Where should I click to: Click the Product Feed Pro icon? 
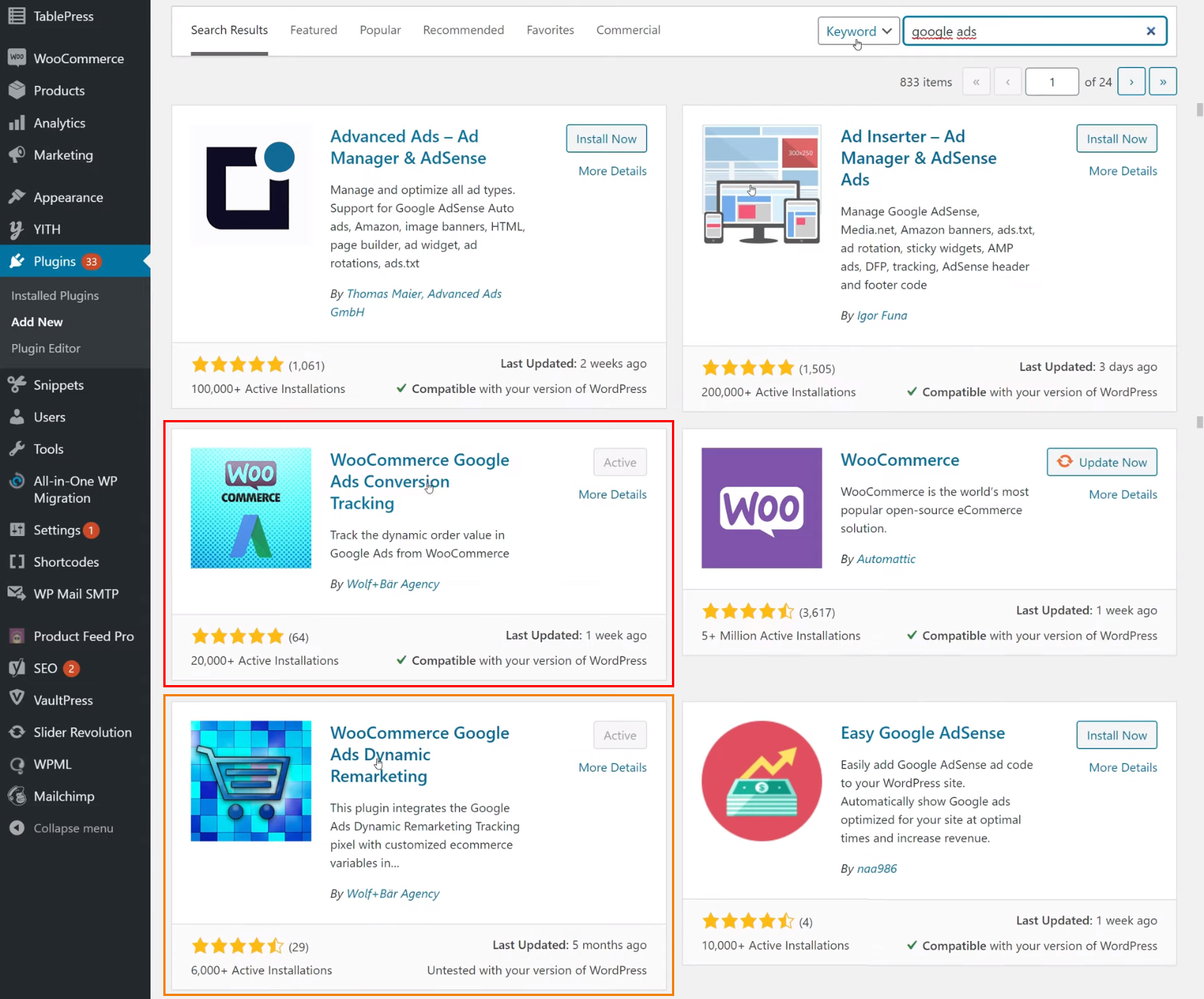[x=17, y=636]
